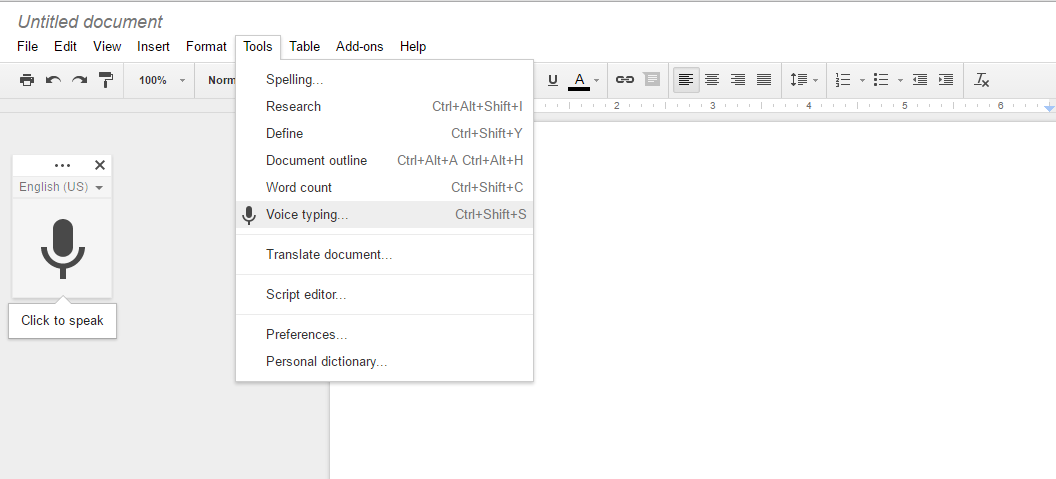1056x479 pixels.
Task: Click the Untitled document title field
Action: 90,22
